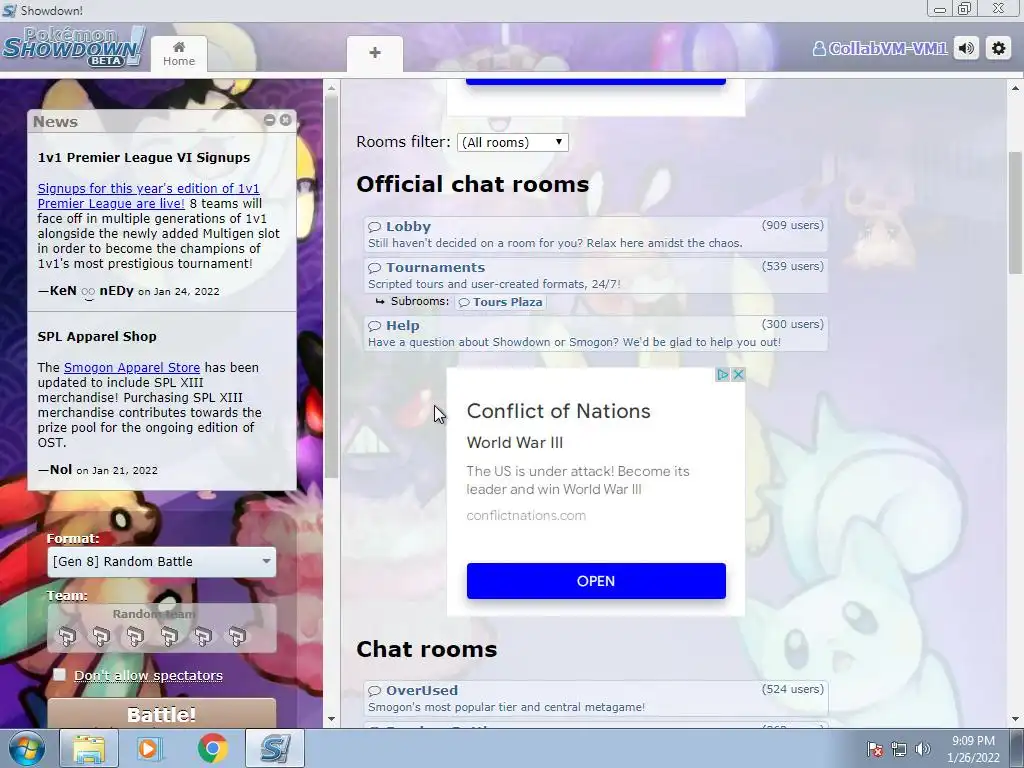Click the OverUsed speech bubble icon

pyautogui.click(x=374, y=692)
